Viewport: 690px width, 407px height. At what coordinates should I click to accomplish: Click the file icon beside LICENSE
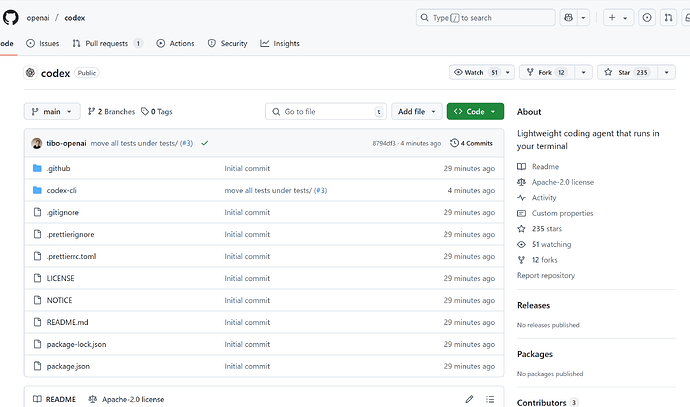coord(37,278)
